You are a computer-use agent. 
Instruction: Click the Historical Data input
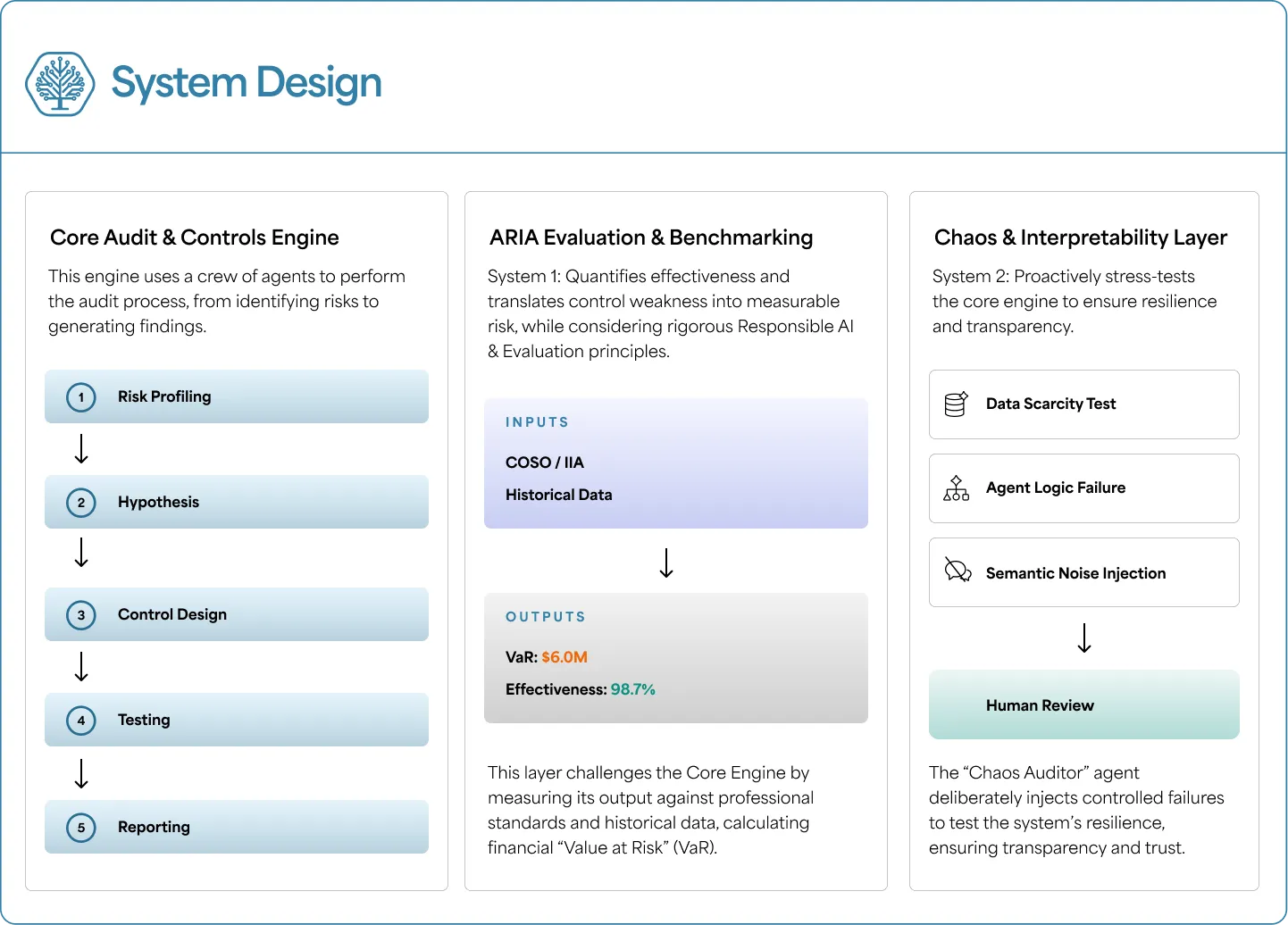tap(559, 495)
